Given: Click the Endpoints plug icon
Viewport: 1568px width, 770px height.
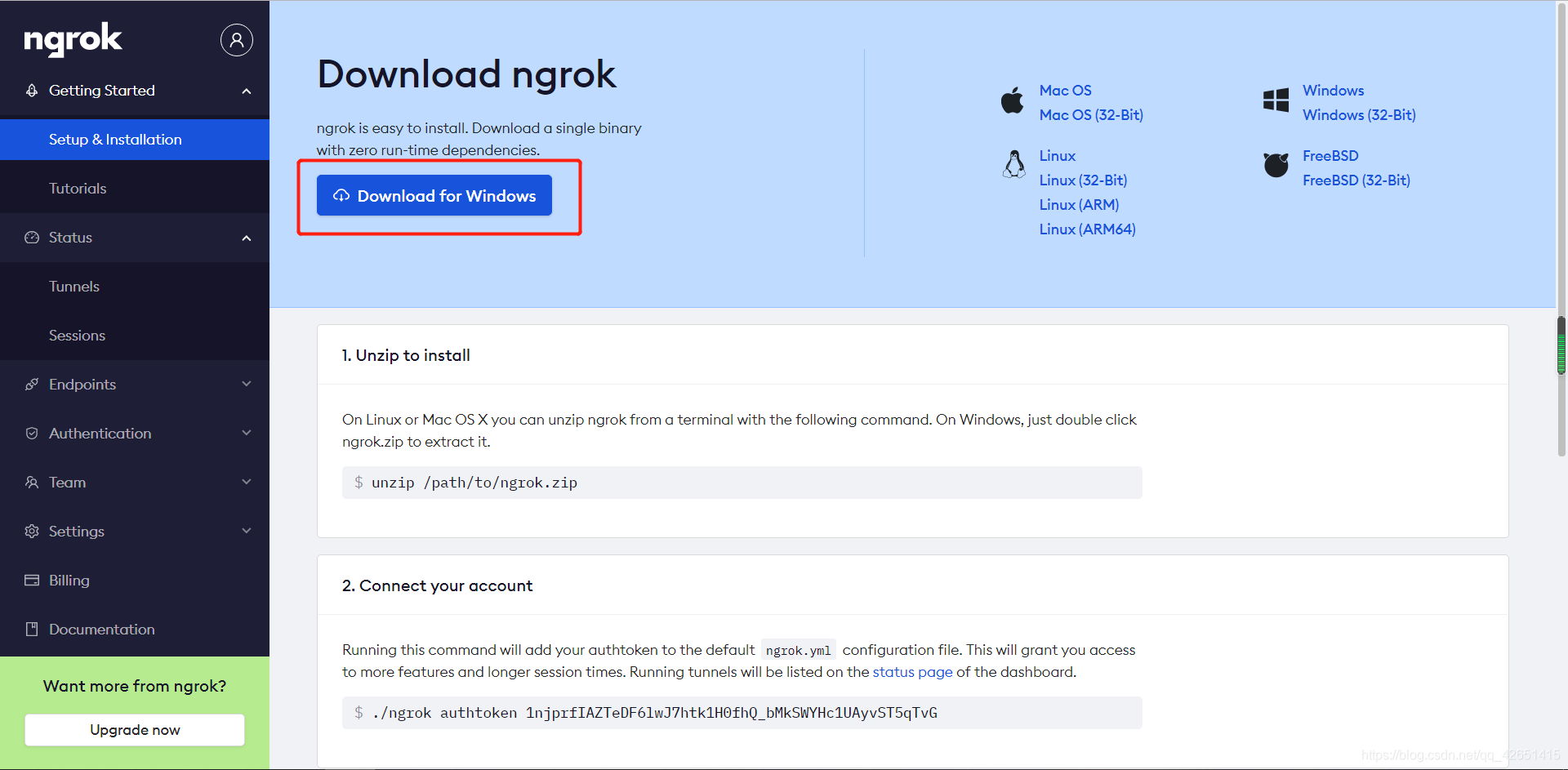Looking at the screenshot, I should (x=32, y=385).
